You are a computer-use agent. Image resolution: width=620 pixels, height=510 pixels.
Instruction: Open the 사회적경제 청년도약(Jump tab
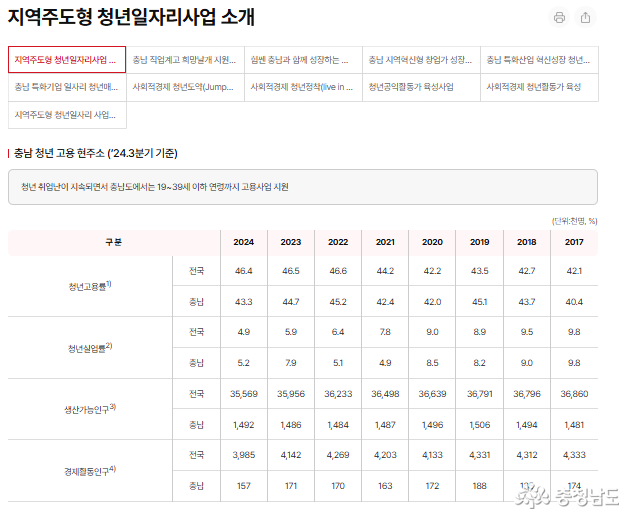point(185,87)
